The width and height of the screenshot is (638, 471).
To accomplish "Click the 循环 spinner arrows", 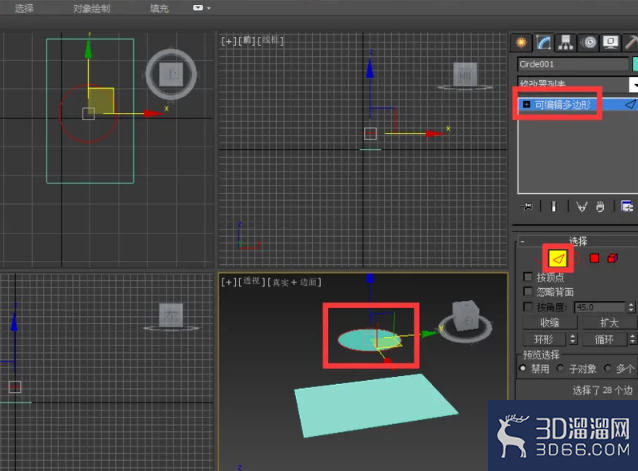I will [633, 339].
